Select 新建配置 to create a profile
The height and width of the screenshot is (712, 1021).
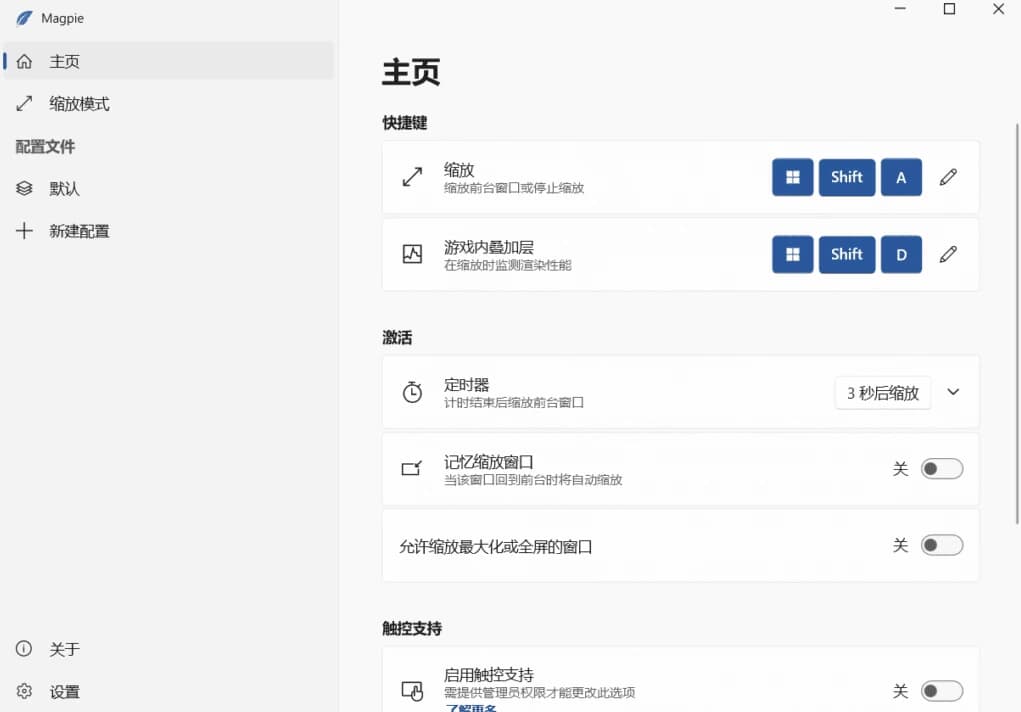pos(23,231)
